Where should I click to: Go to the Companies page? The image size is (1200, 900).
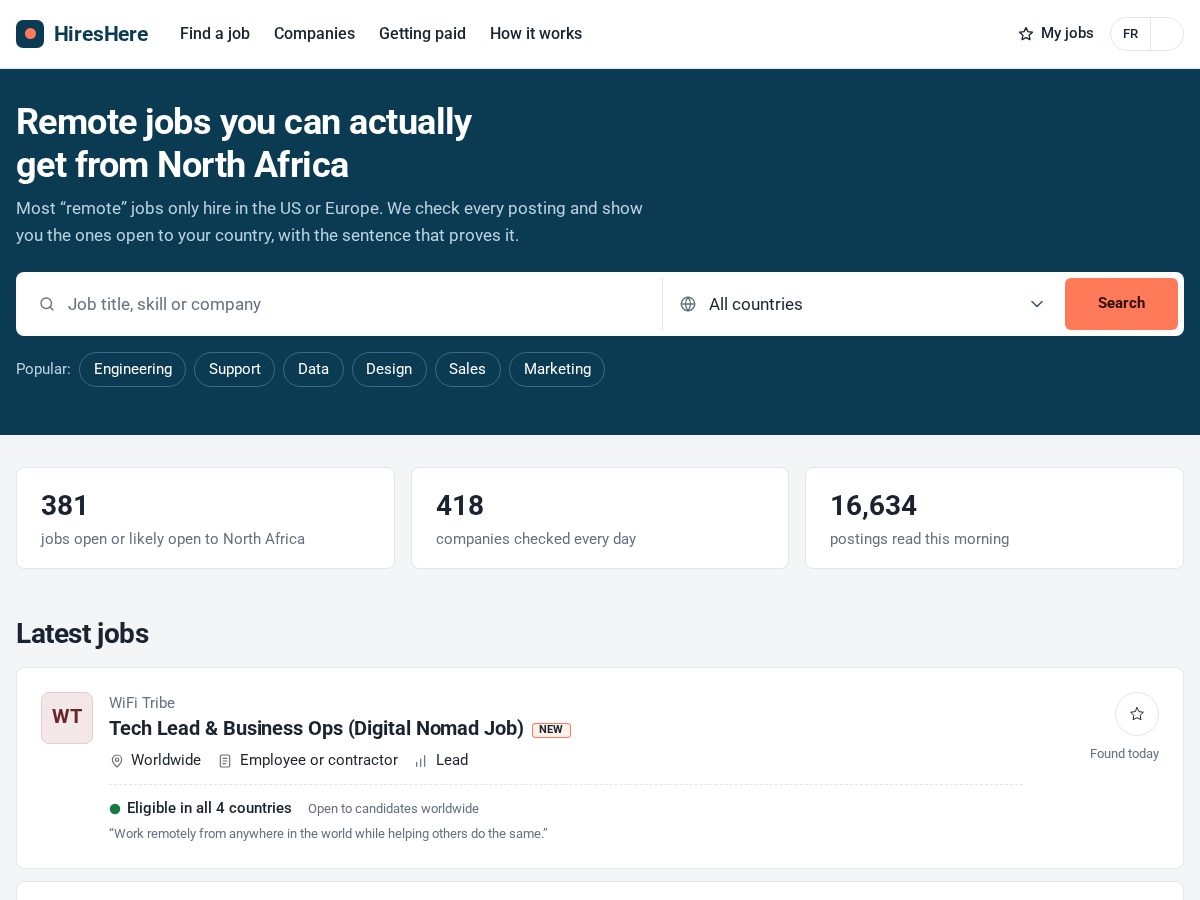point(314,34)
